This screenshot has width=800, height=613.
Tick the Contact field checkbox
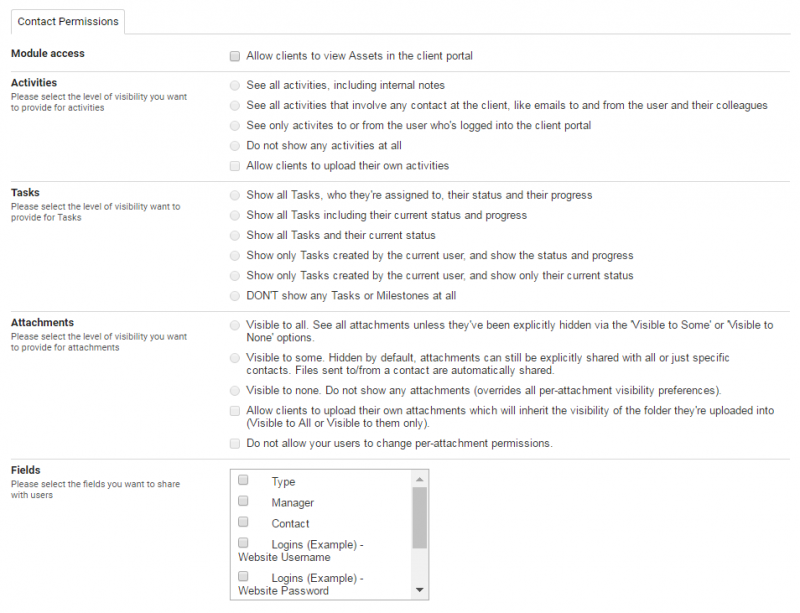tap(243, 523)
